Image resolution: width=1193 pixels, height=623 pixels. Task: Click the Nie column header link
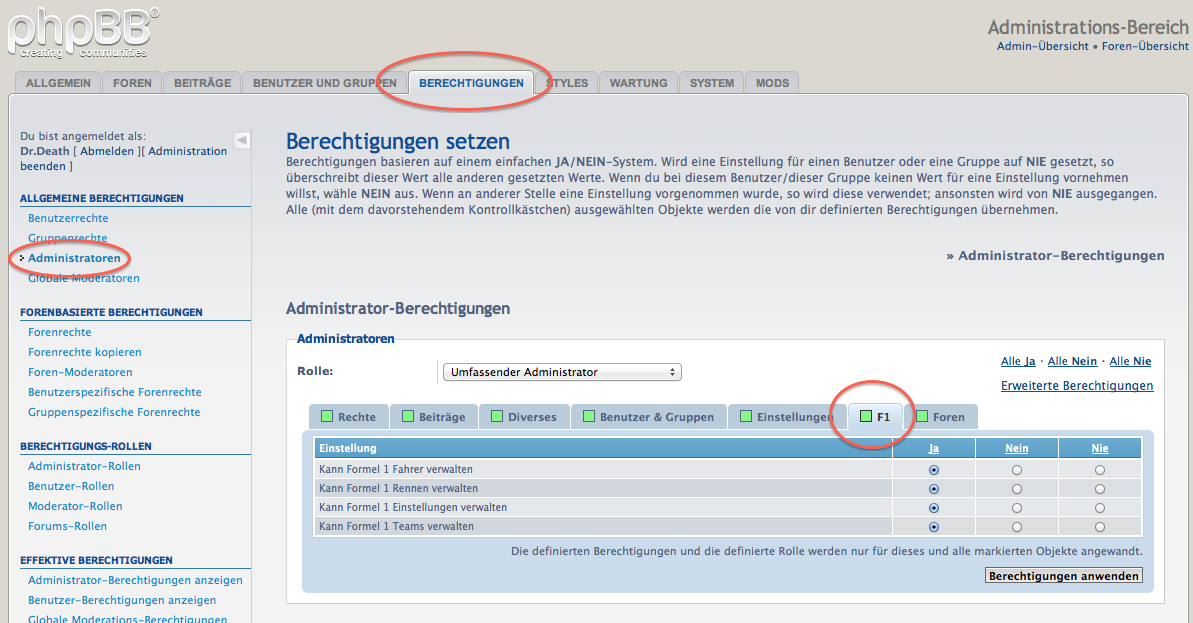click(1100, 449)
